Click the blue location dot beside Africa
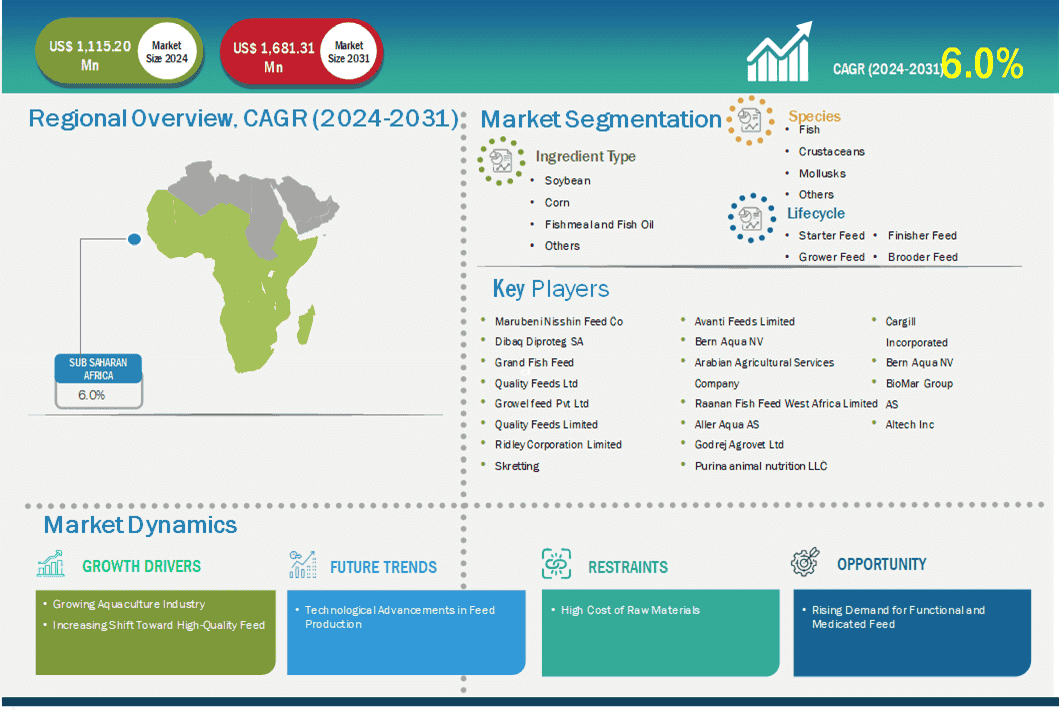 click(135, 239)
